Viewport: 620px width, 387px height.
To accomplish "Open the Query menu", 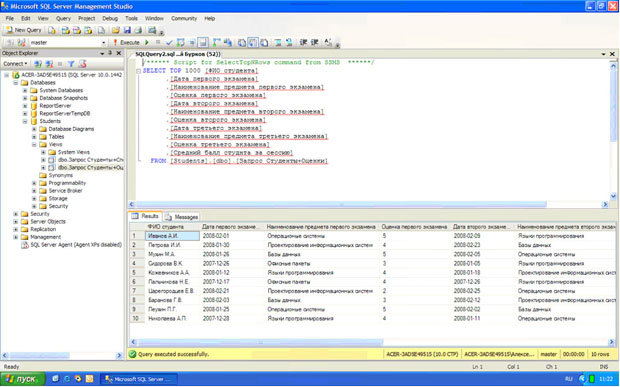I will [x=63, y=18].
